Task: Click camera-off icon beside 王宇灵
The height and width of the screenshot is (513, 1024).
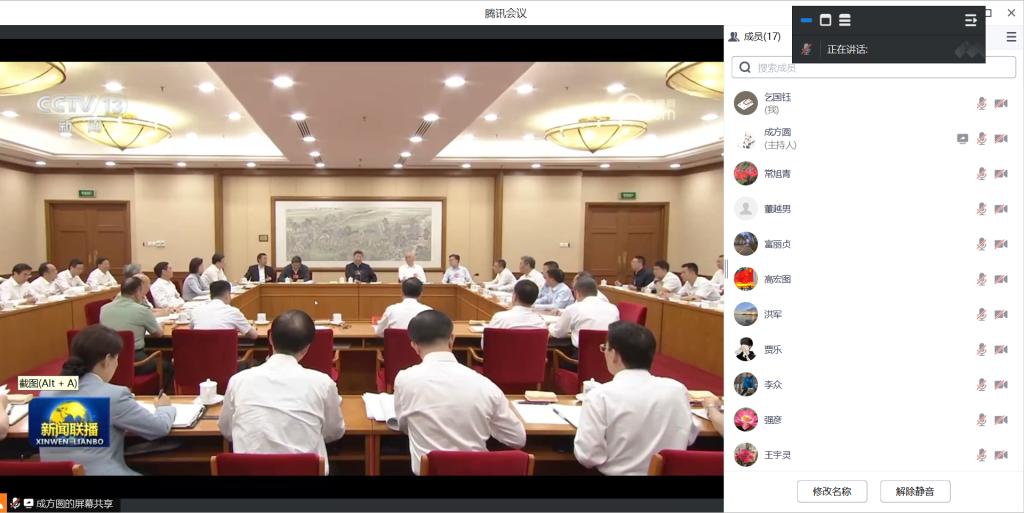Action: coord(1000,455)
